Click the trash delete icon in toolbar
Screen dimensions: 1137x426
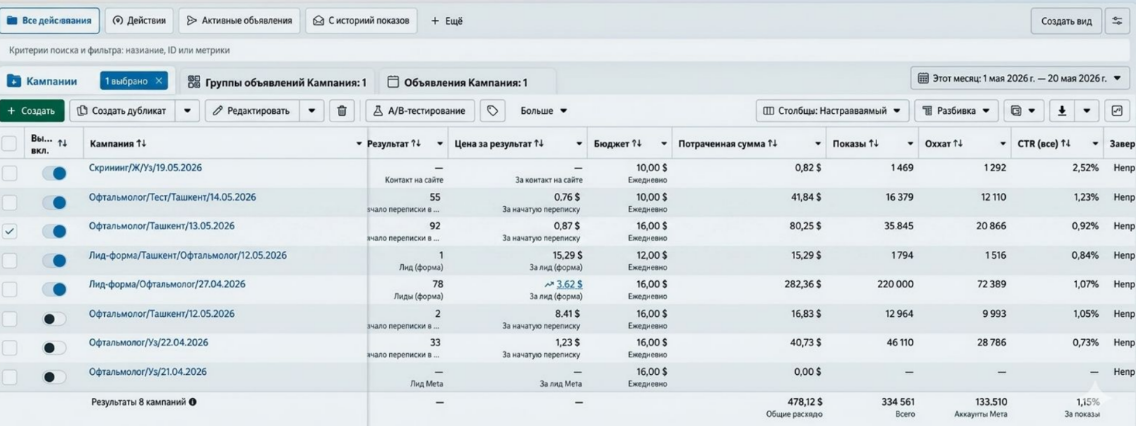[x=342, y=111]
